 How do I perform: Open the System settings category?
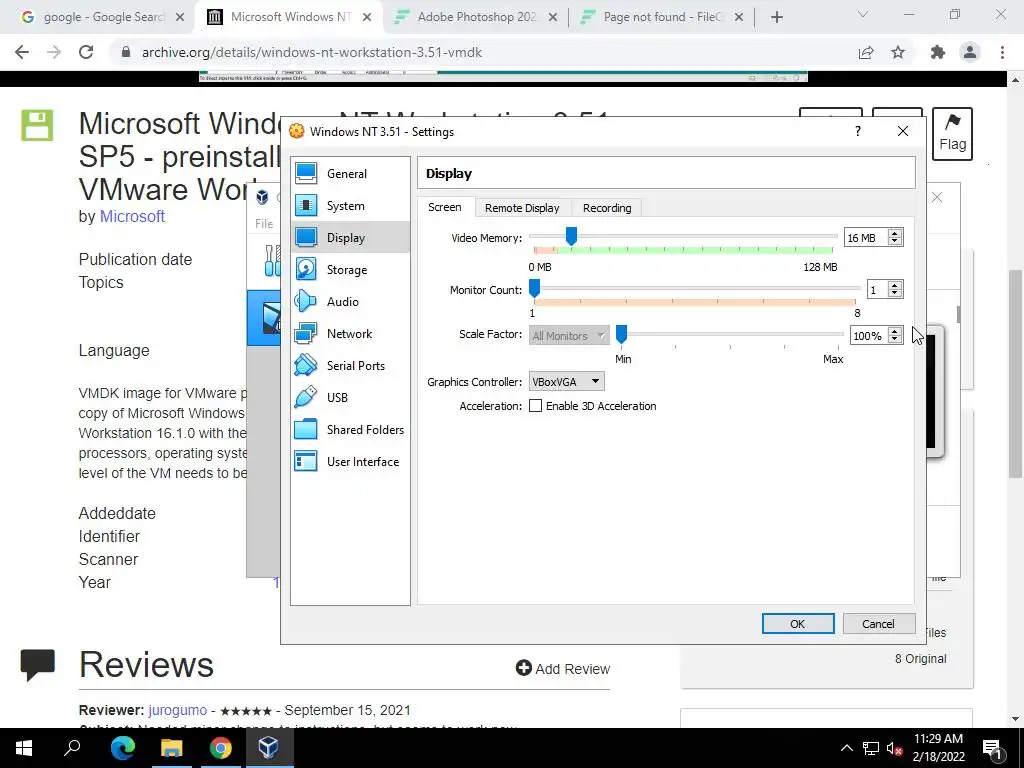coord(350,206)
